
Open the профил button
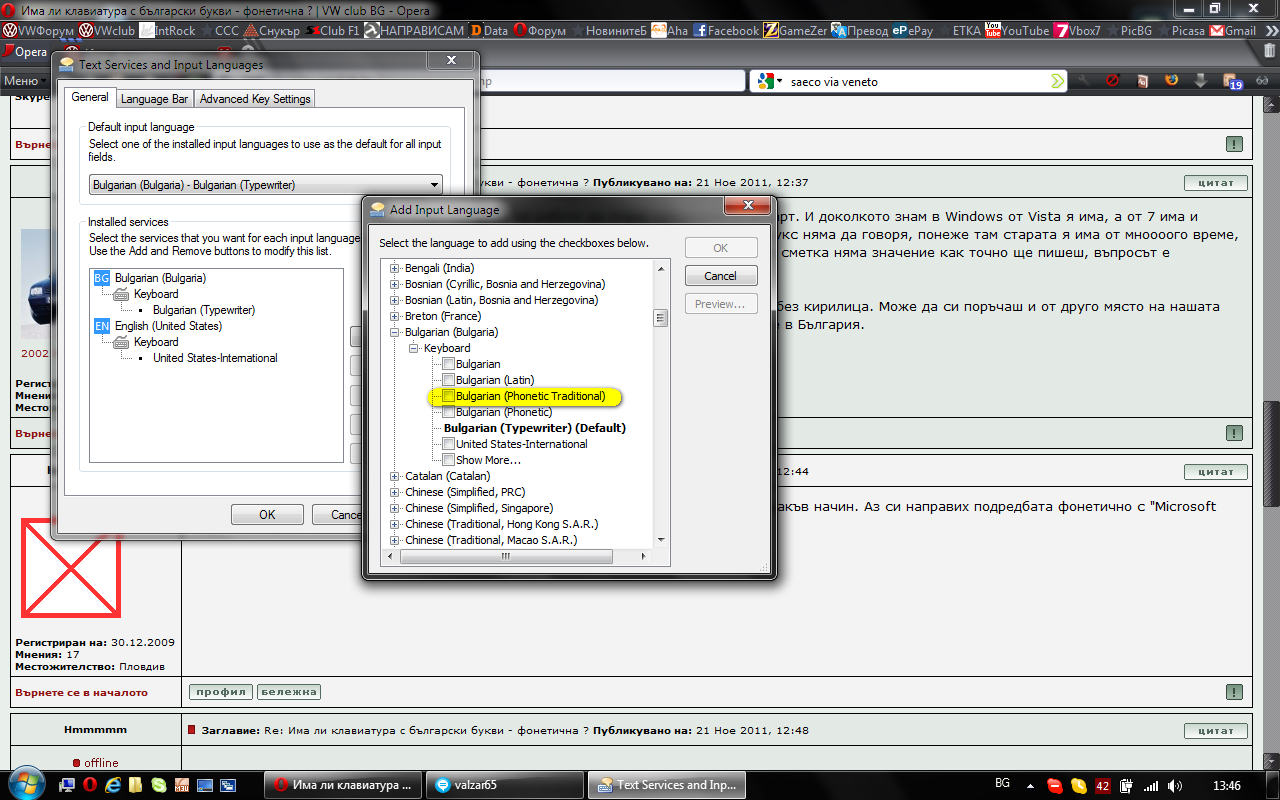221,691
